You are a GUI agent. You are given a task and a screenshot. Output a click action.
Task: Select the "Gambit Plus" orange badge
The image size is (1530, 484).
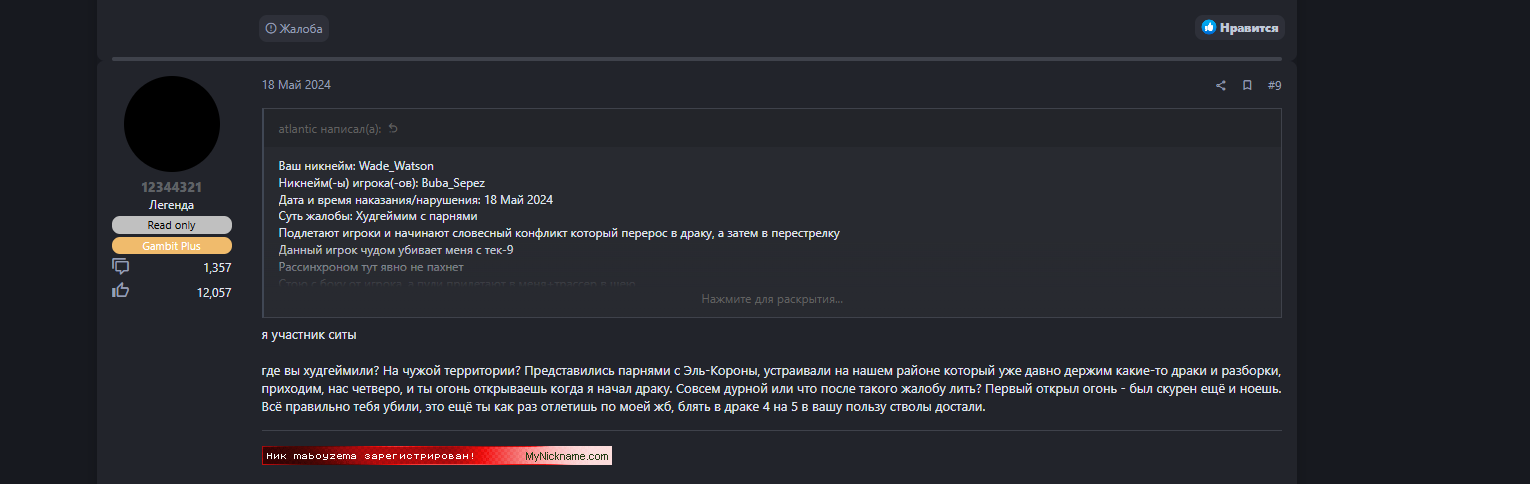pos(172,246)
